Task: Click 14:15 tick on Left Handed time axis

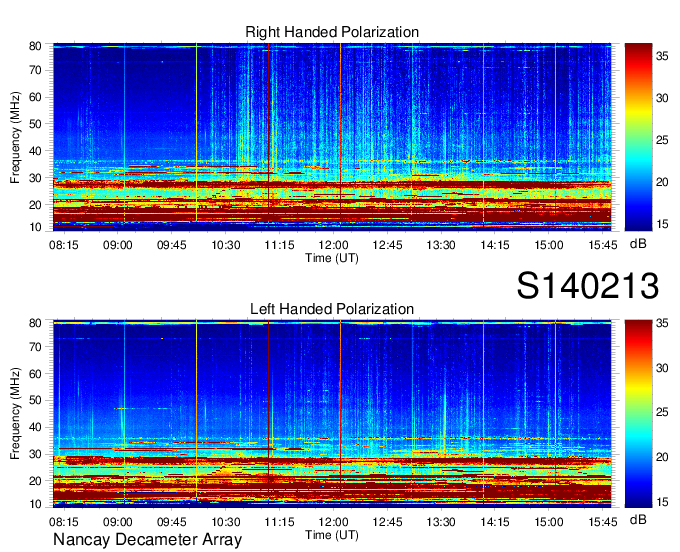Action: (495, 522)
